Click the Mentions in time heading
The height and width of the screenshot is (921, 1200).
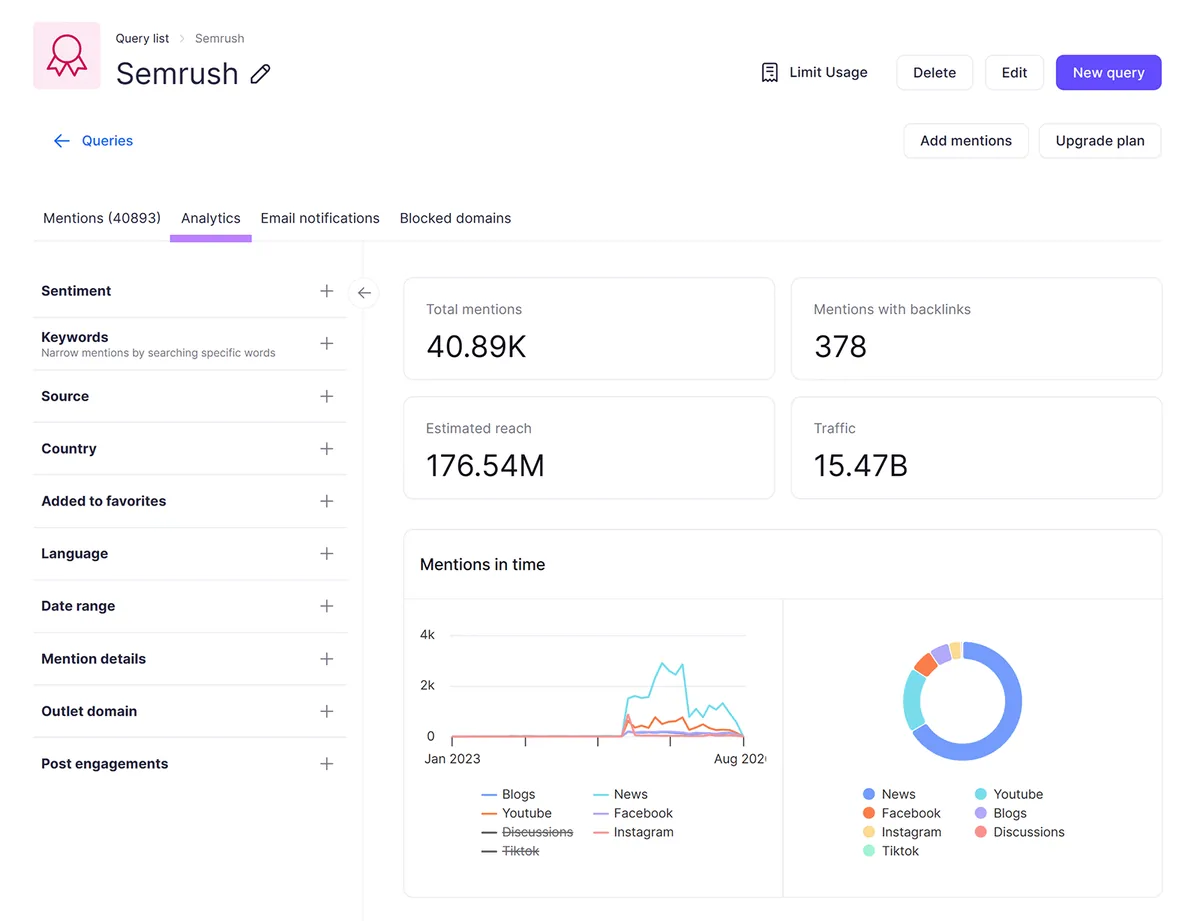click(x=482, y=565)
